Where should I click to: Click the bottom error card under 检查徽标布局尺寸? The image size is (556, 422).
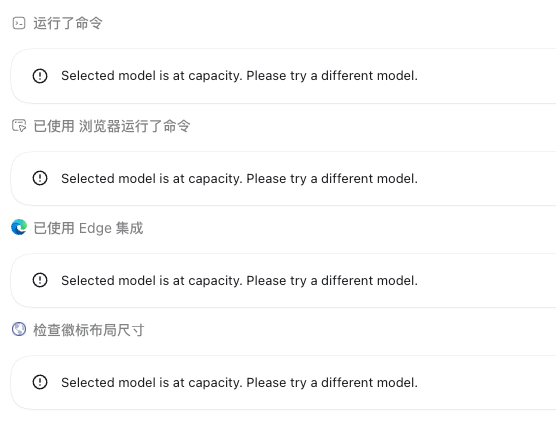point(283,383)
